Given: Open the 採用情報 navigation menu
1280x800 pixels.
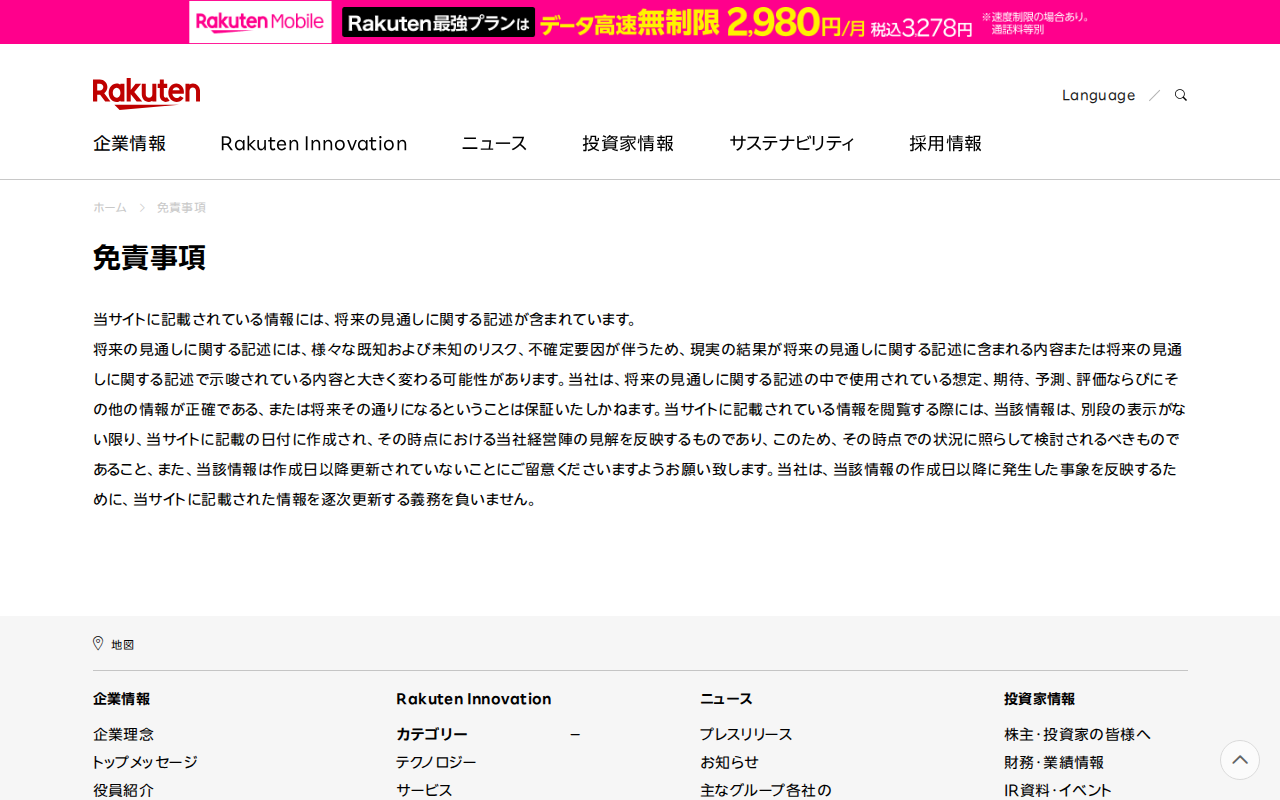Looking at the screenshot, I should point(945,143).
